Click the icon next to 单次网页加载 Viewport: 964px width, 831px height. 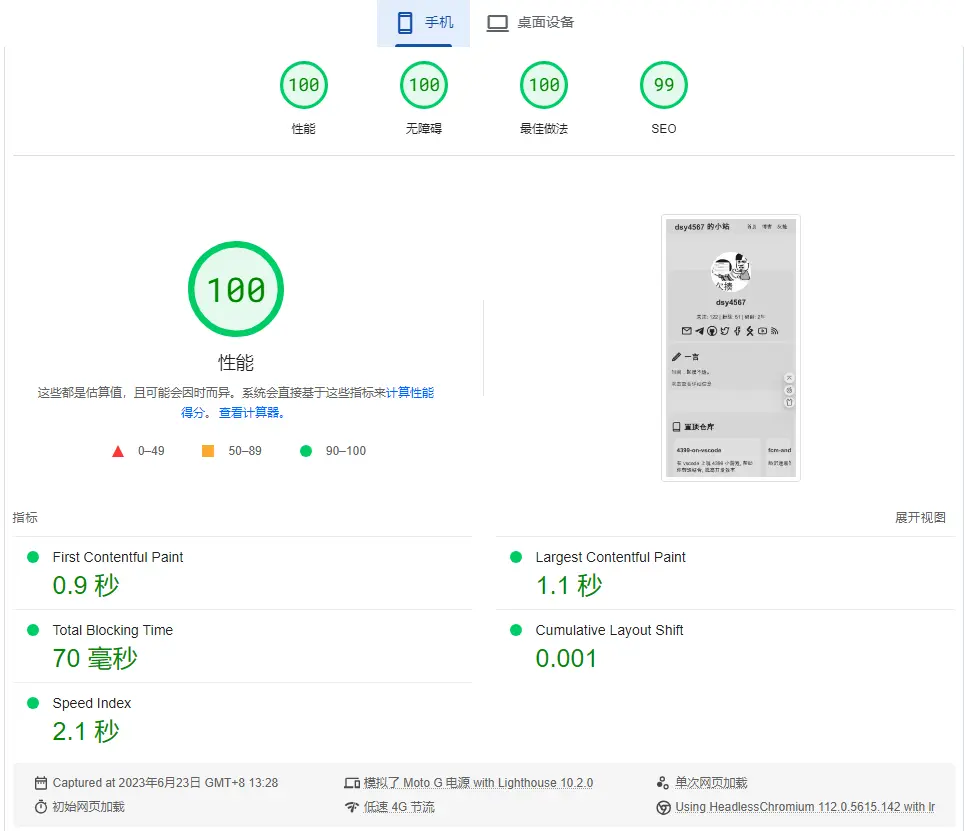(x=663, y=783)
